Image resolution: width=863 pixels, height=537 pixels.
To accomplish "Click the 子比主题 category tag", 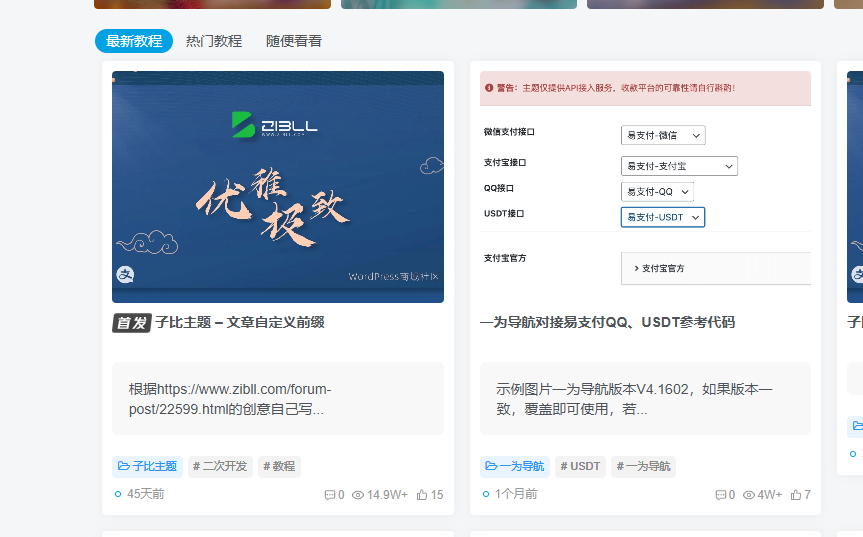I will tap(148, 467).
